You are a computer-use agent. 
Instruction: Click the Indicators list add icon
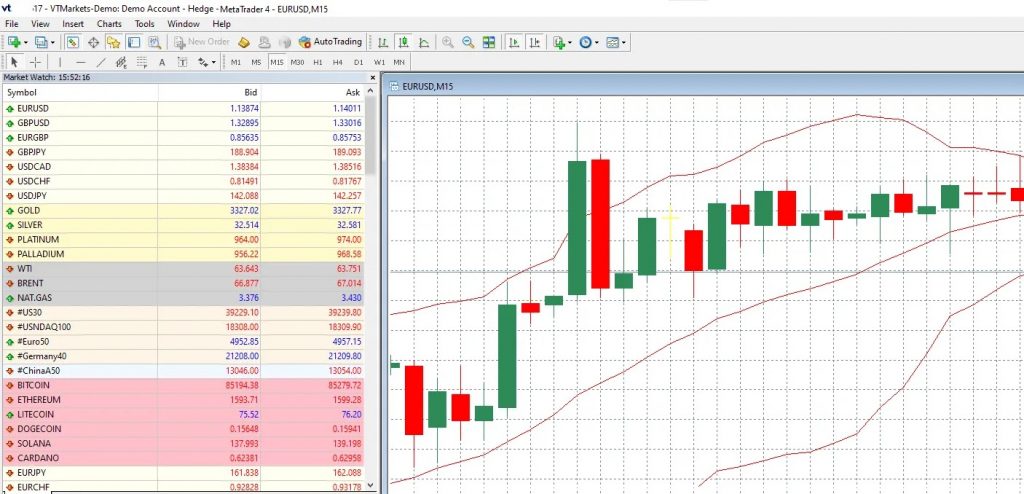(x=559, y=42)
